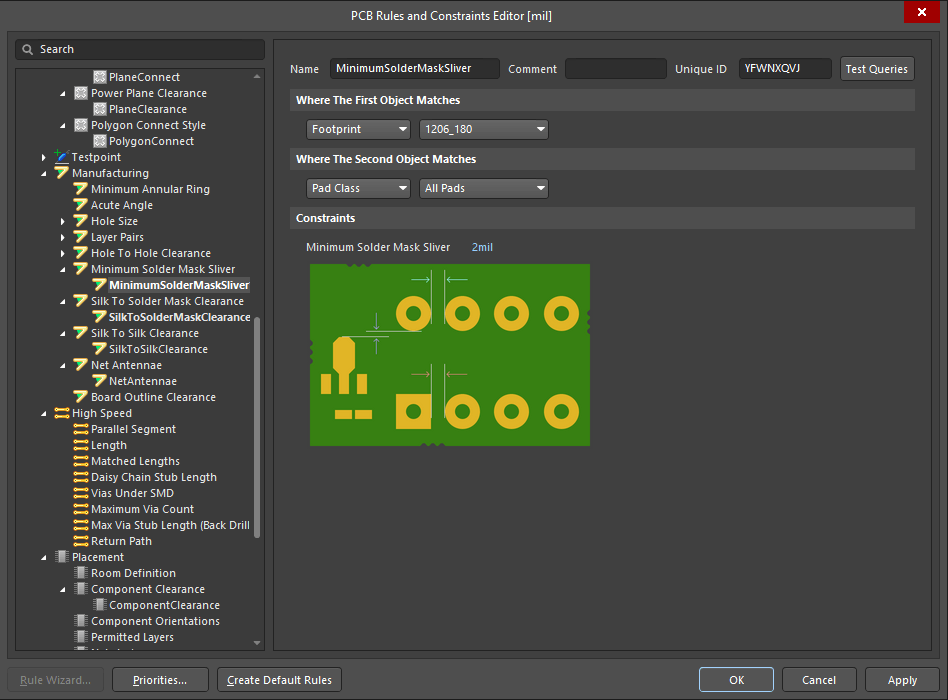The image size is (948, 700).
Task: Select the Hole Size rule icon
Action: pyautogui.click(x=81, y=221)
